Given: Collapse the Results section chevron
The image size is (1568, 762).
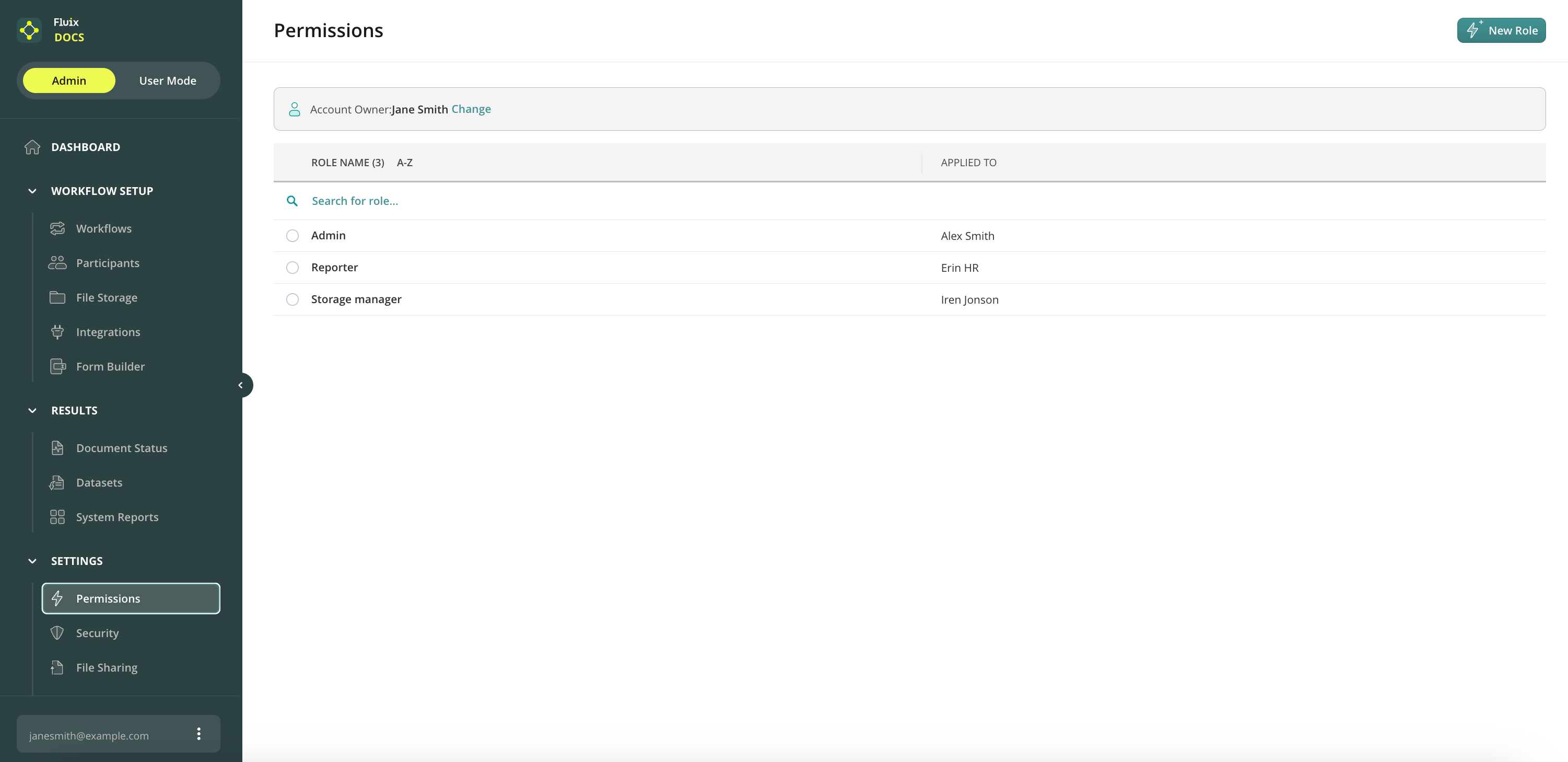Looking at the screenshot, I should pos(32,411).
